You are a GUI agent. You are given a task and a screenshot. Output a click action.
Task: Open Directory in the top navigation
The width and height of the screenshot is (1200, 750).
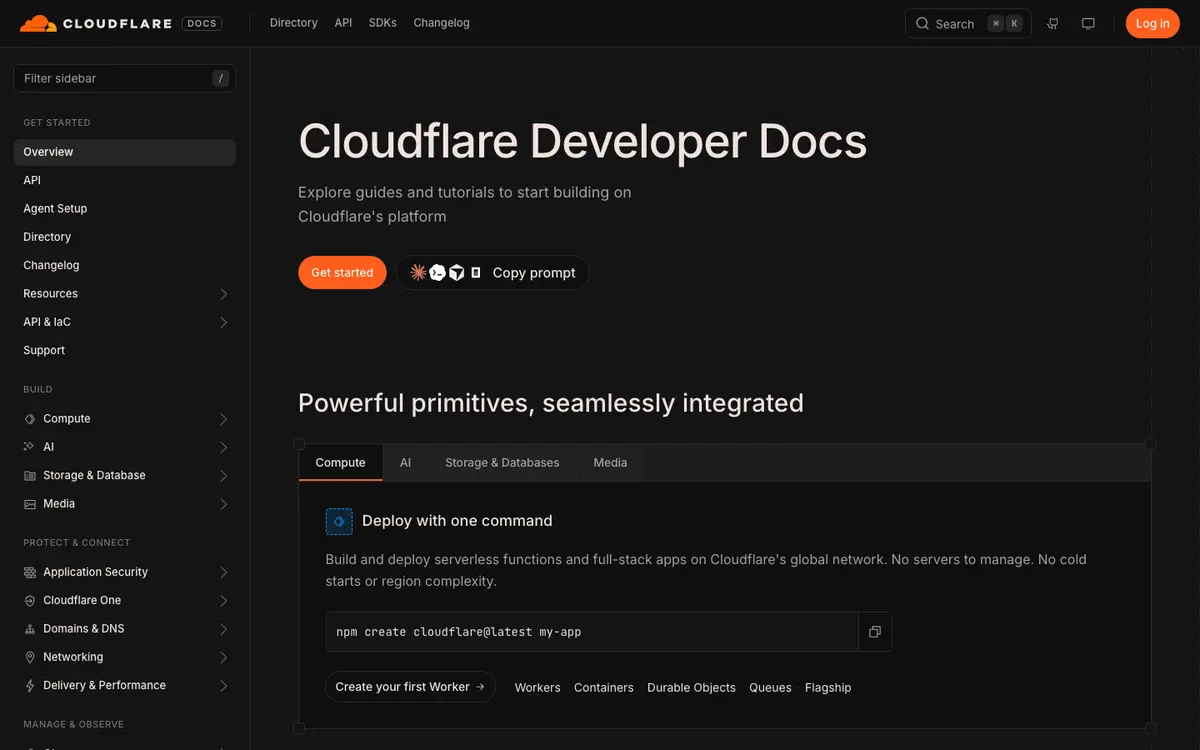tap(294, 23)
